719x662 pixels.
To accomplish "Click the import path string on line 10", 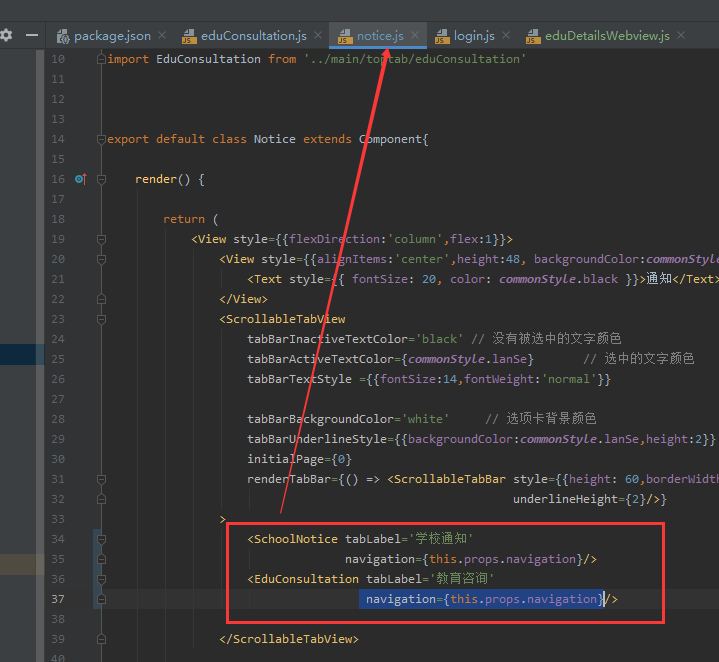I will [x=415, y=59].
